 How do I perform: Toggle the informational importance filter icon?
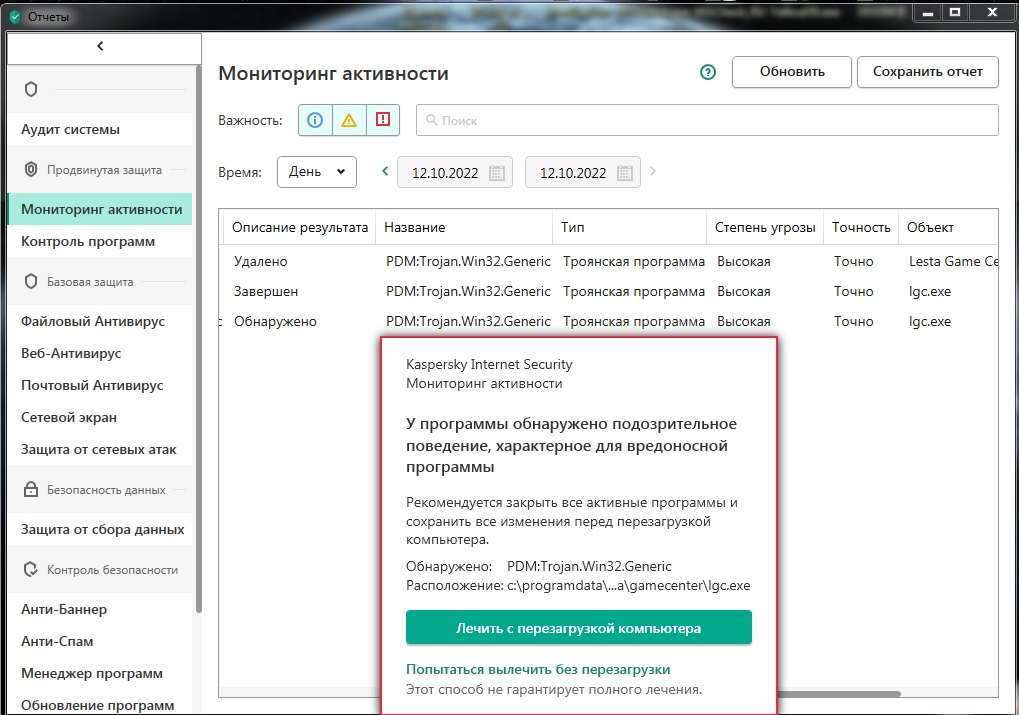click(x=315, y=120)
